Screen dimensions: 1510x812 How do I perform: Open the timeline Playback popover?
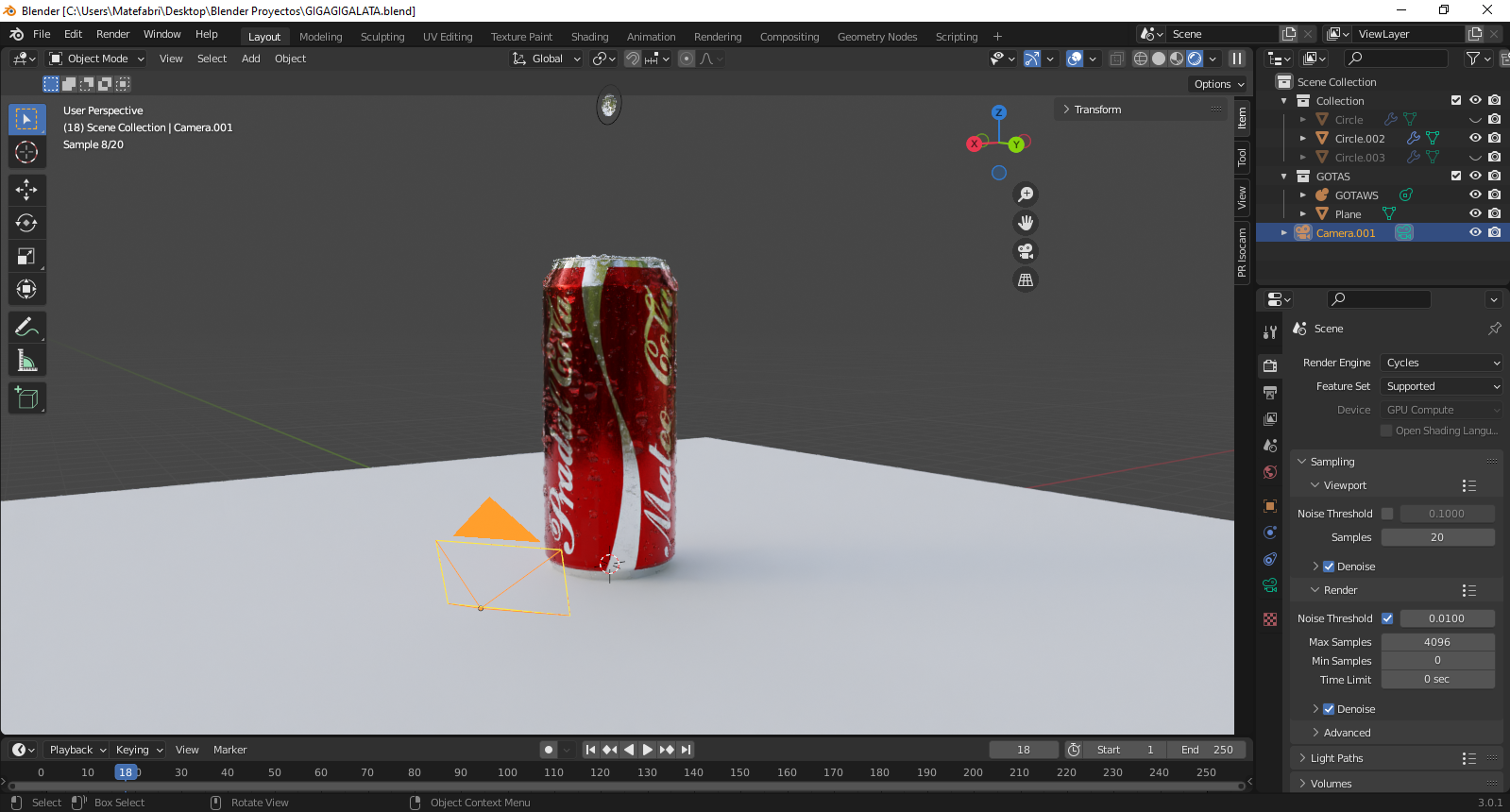tap(76, 750)
